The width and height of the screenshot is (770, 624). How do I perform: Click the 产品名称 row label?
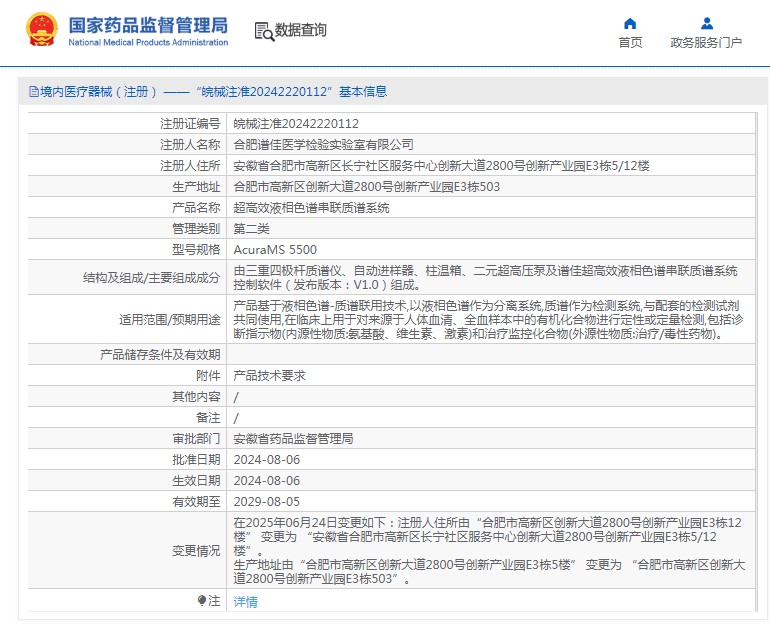click(196, 208)
